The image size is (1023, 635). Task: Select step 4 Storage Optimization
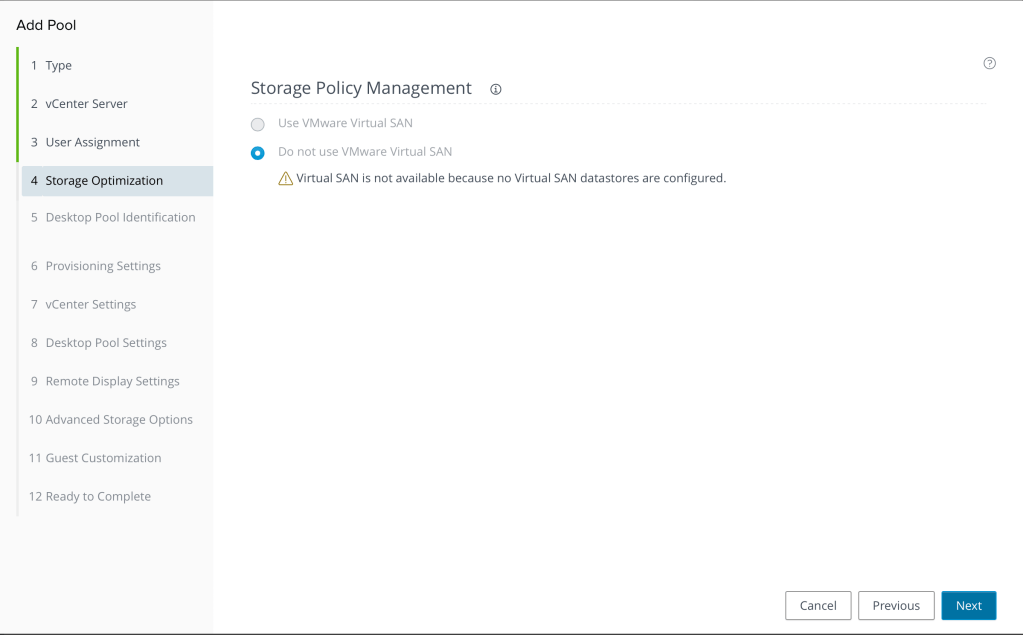104,181
